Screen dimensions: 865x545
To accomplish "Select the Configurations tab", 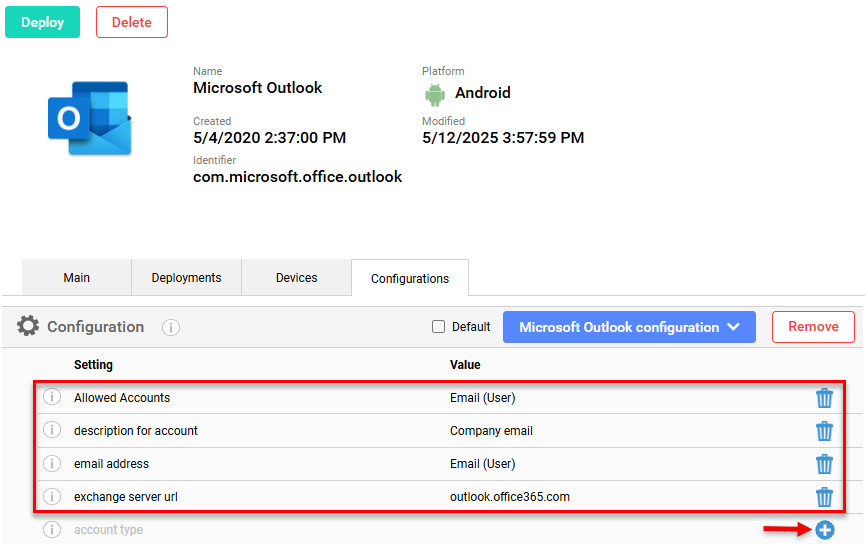I will pyautogui.click(x=410, y=278).
